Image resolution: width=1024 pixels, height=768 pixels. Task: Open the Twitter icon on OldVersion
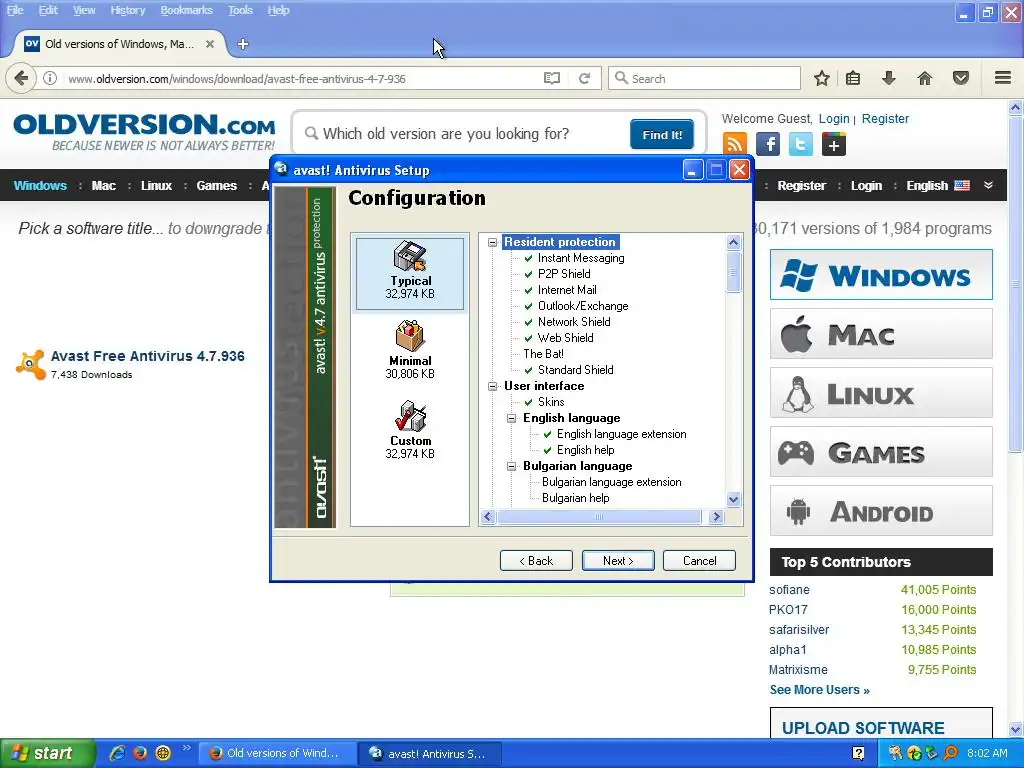[x=801, y=144]
